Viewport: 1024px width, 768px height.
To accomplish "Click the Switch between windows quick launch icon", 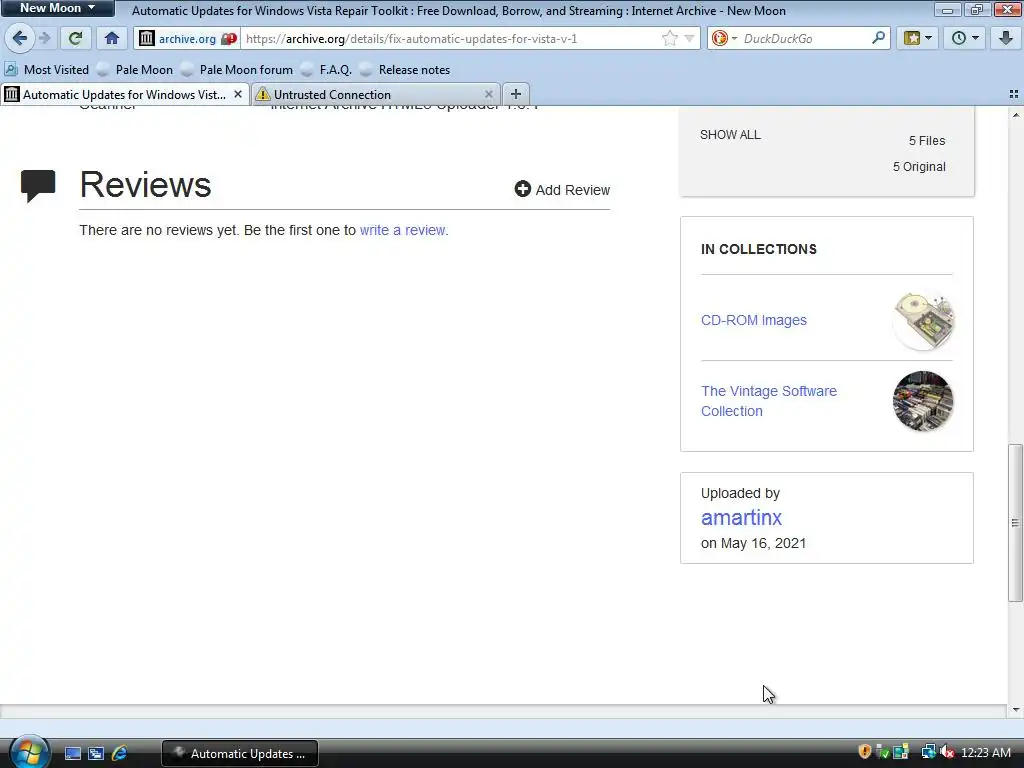I will point(96,753).
